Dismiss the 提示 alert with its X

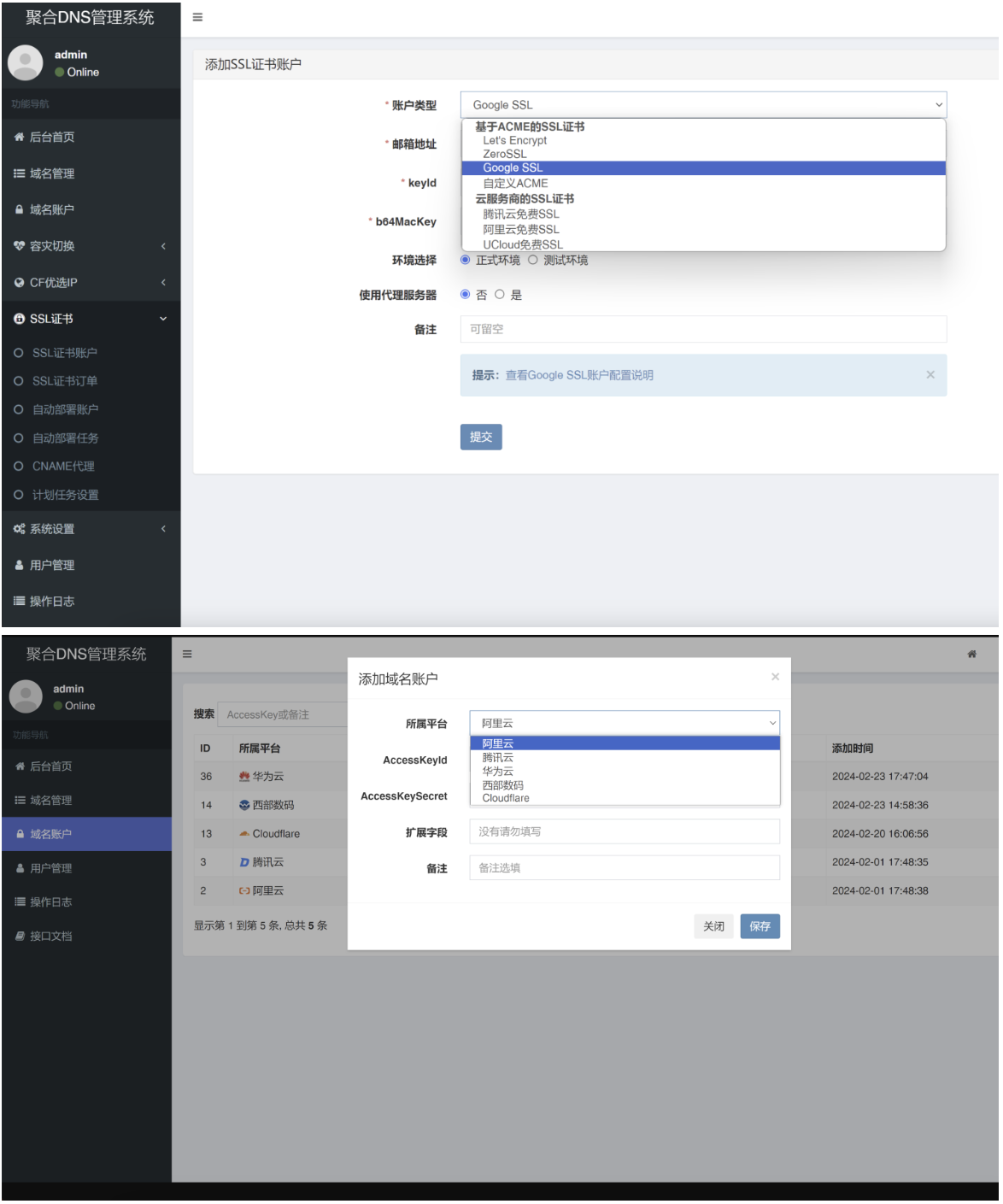coord(930,375)
